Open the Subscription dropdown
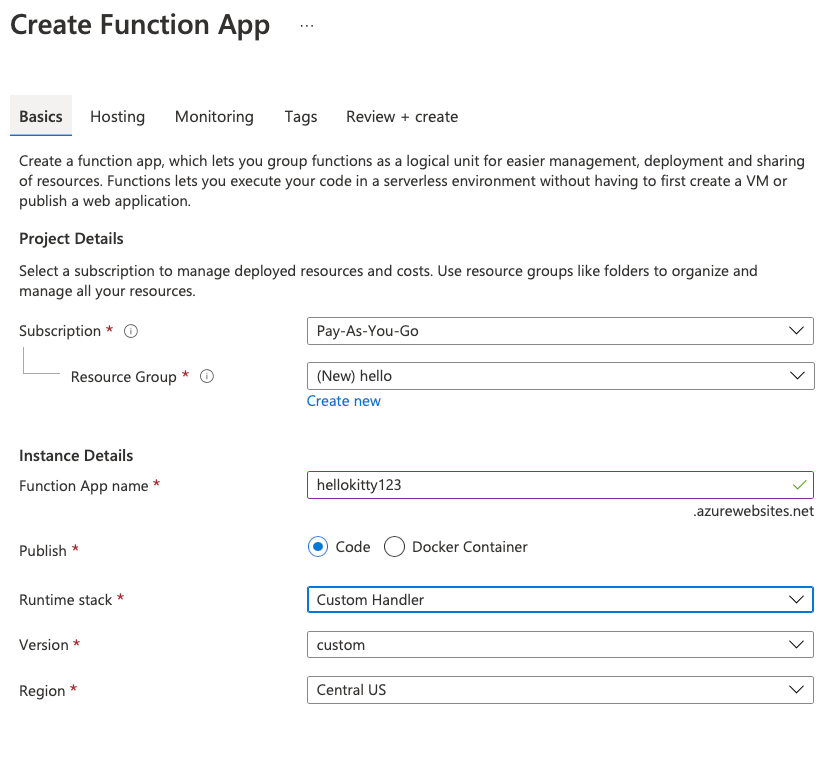The image size is (835, 764). click(560, 331)
